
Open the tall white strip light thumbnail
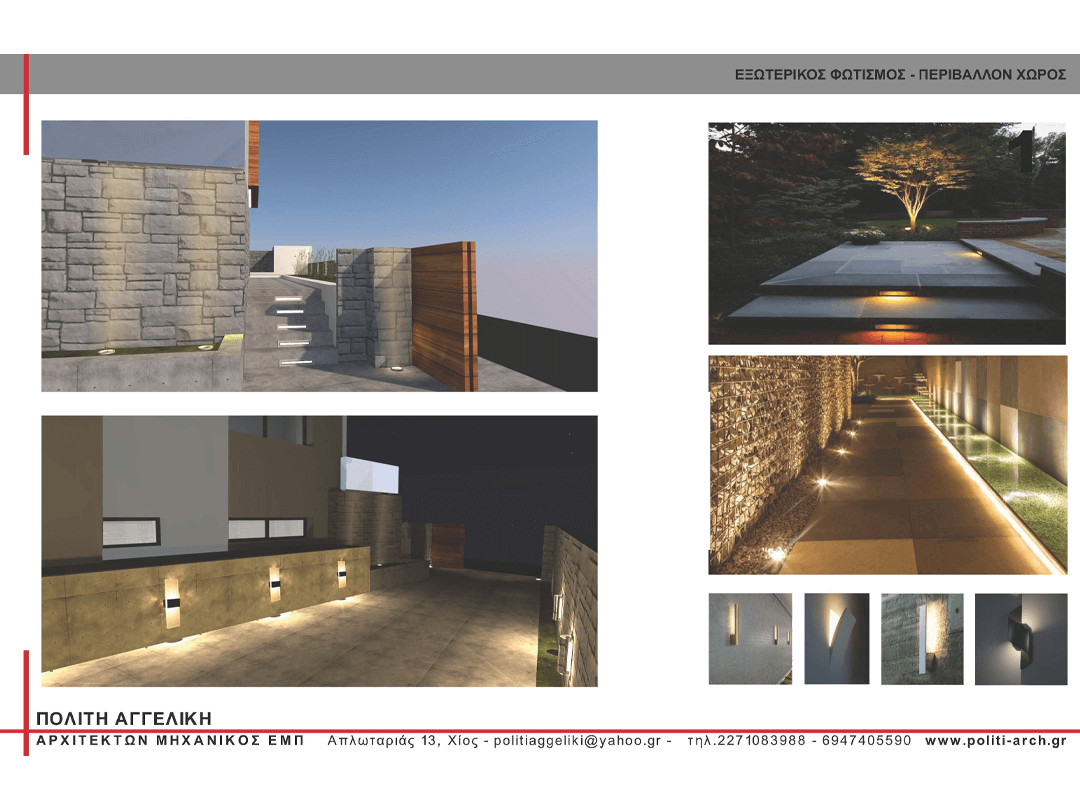coord(922,638)
